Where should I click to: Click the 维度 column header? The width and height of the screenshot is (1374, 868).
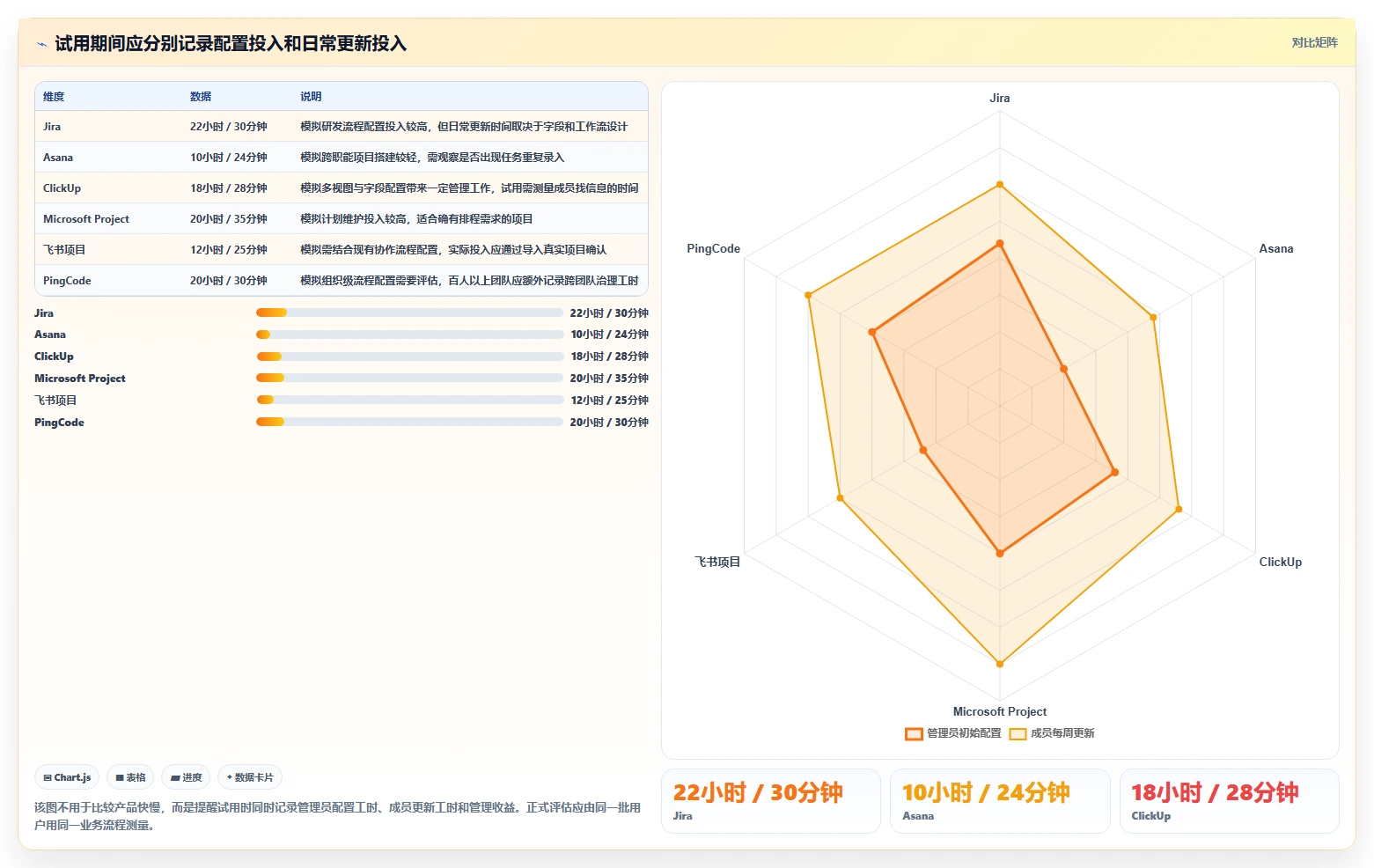(x=54, y=97)
